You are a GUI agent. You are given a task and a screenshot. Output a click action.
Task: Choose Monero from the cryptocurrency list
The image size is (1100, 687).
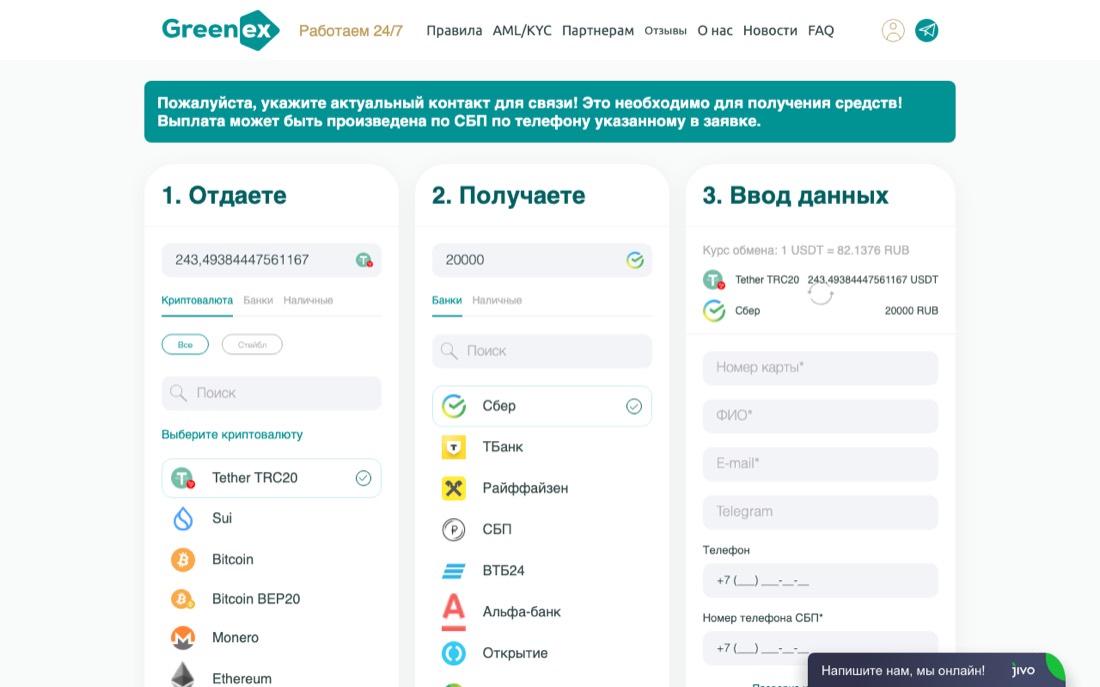[x=271, y=638]
